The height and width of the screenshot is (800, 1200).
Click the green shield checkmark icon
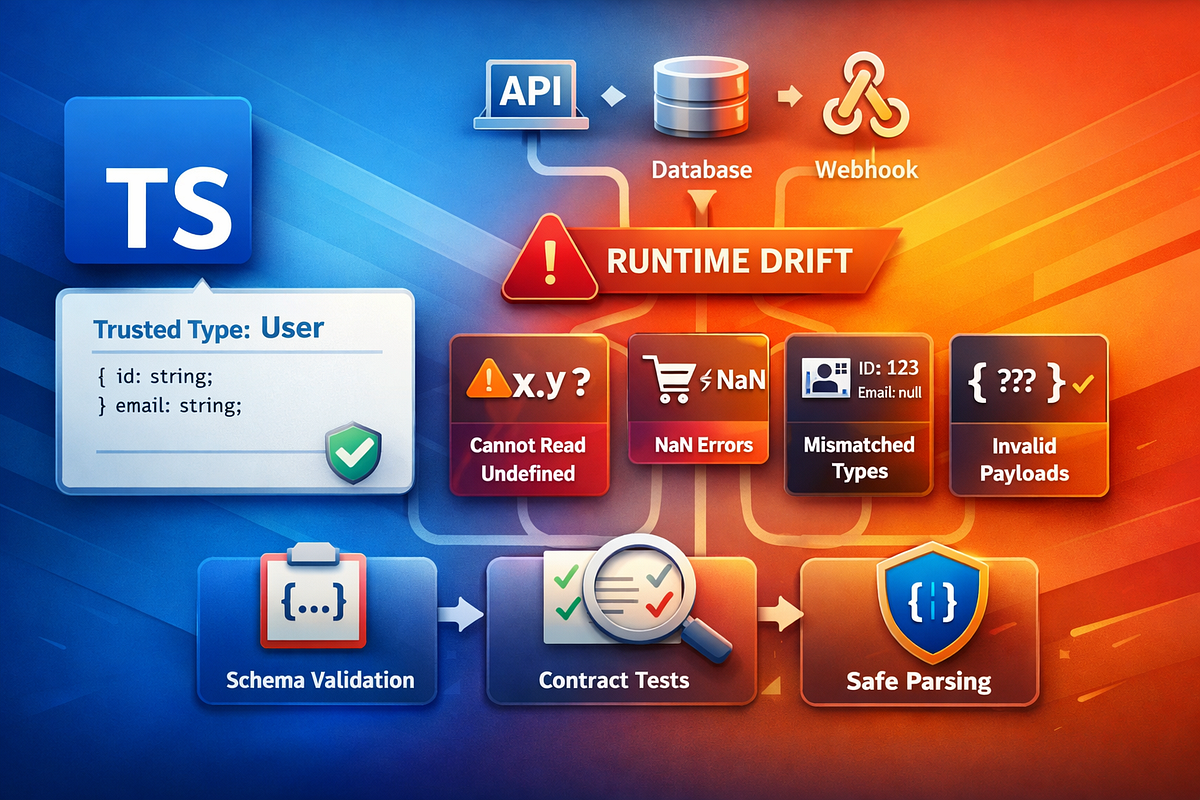click(x=353, y=452)
